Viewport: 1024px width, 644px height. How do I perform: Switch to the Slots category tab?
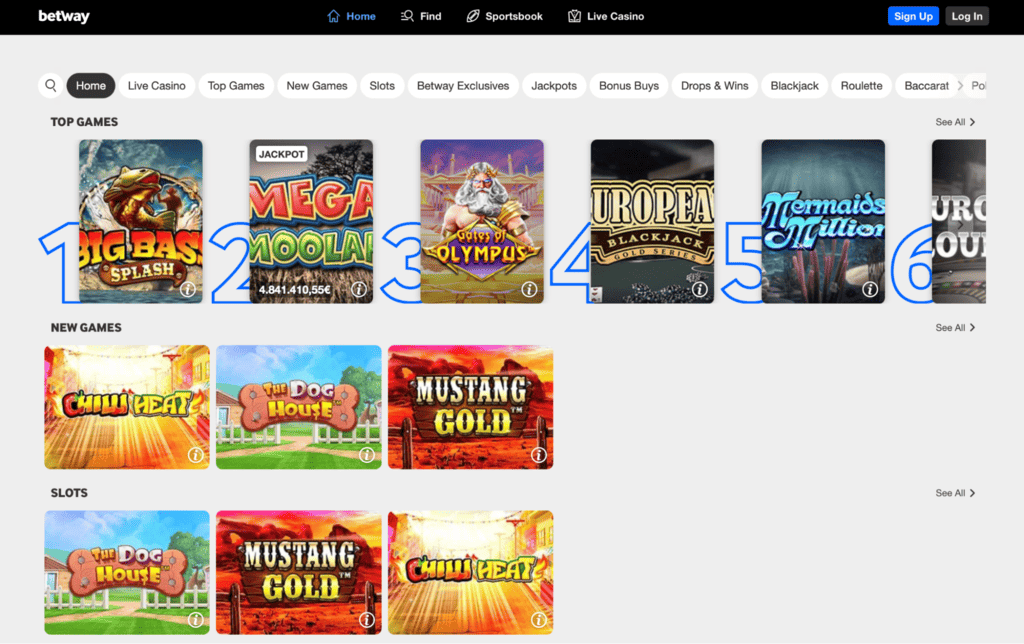(x=381, y=85)
